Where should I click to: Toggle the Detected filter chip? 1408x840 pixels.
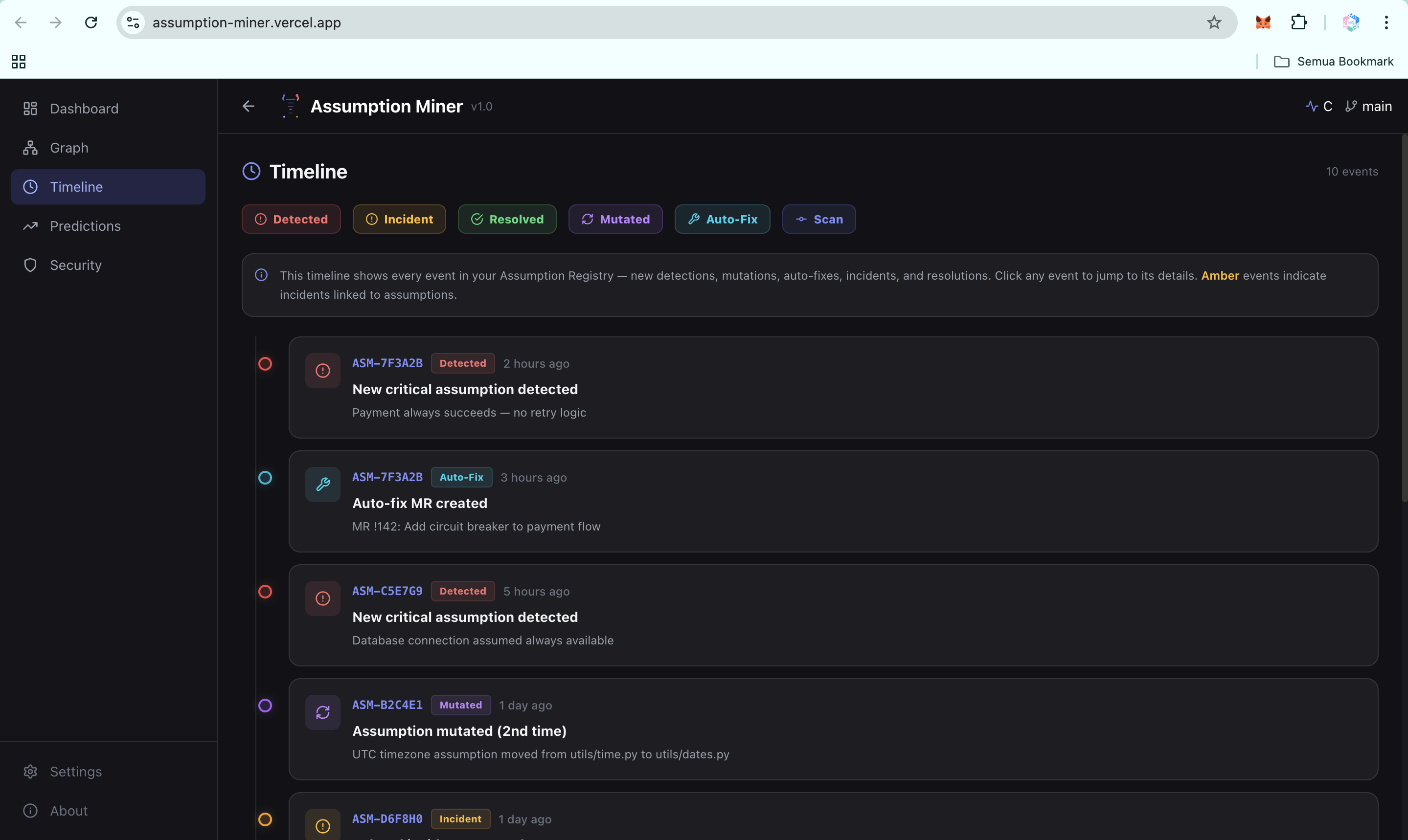(x=291, y=219)
